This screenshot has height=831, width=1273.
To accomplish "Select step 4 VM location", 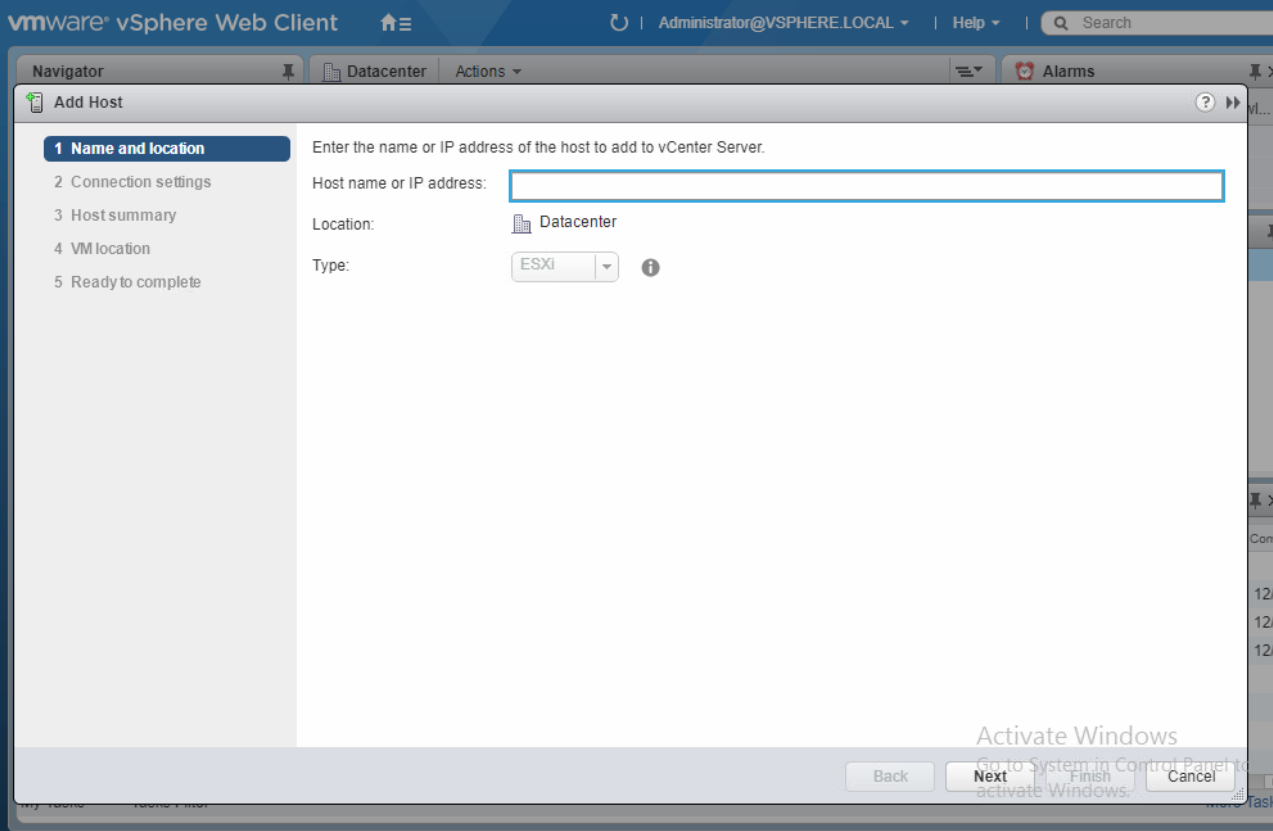I will (102, 248).
